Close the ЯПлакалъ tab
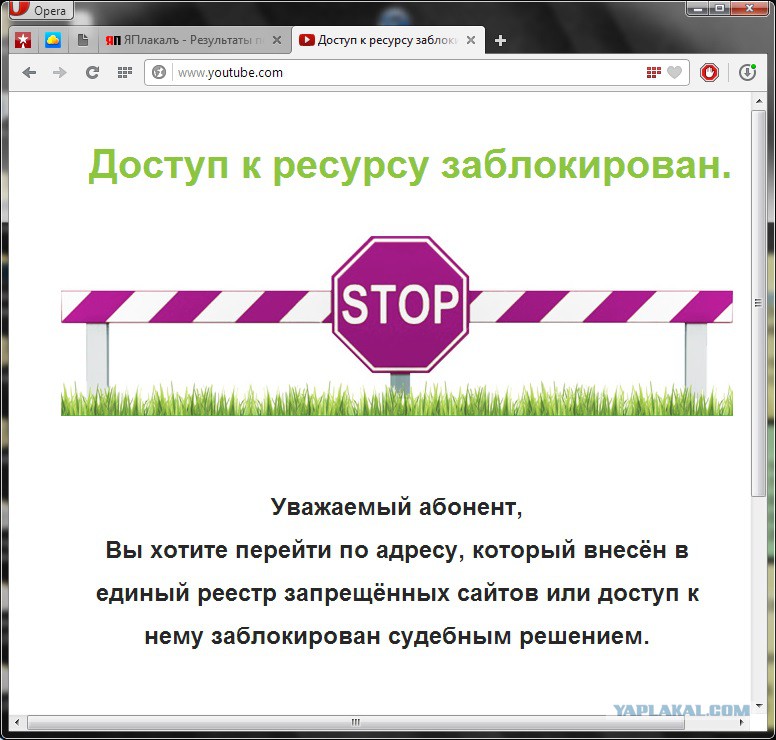This screenshot has height=740, width=776. [x=277, y=40]
